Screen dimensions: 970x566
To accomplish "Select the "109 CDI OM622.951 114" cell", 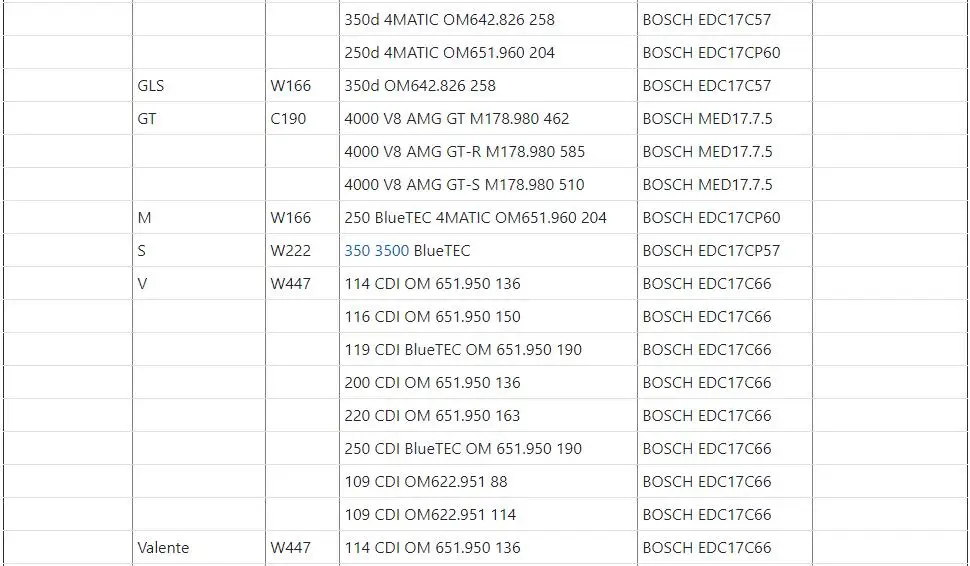I will pos(488,514).
